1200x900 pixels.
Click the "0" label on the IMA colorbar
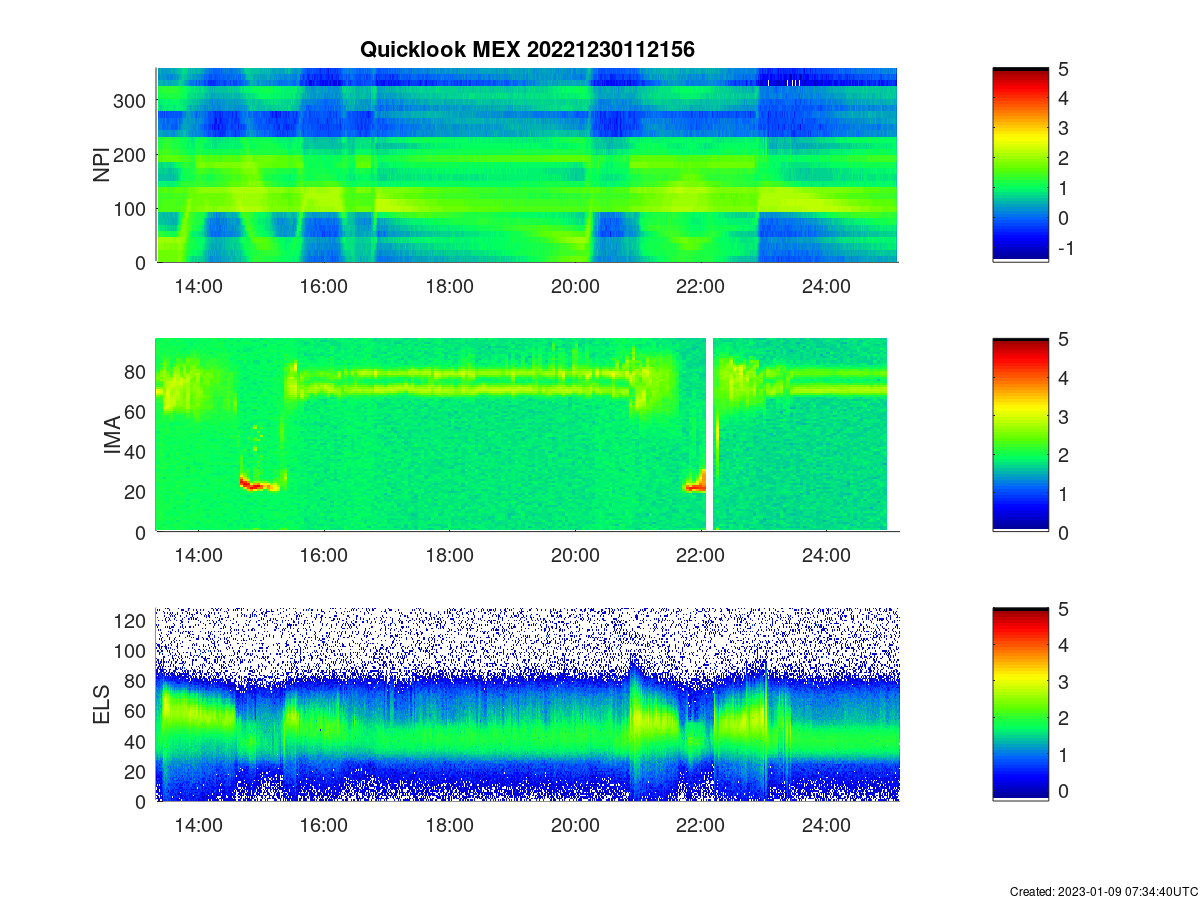point(1063,532)
